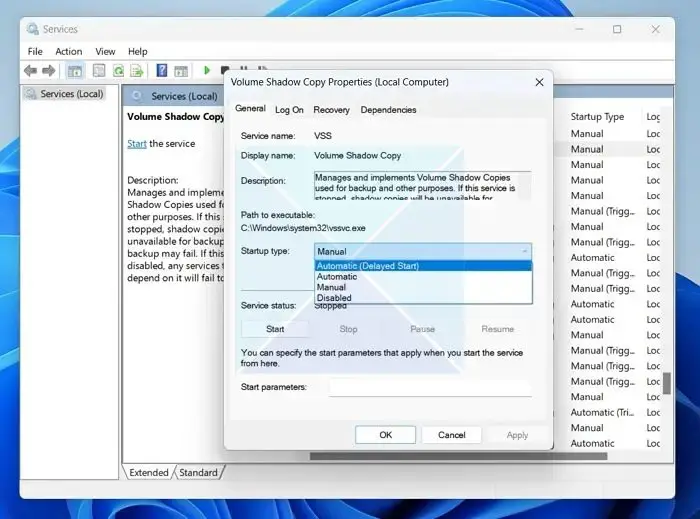This screenshot has width=700, height=519.
Task: Open the File menu
Action: tap(35, 51)
